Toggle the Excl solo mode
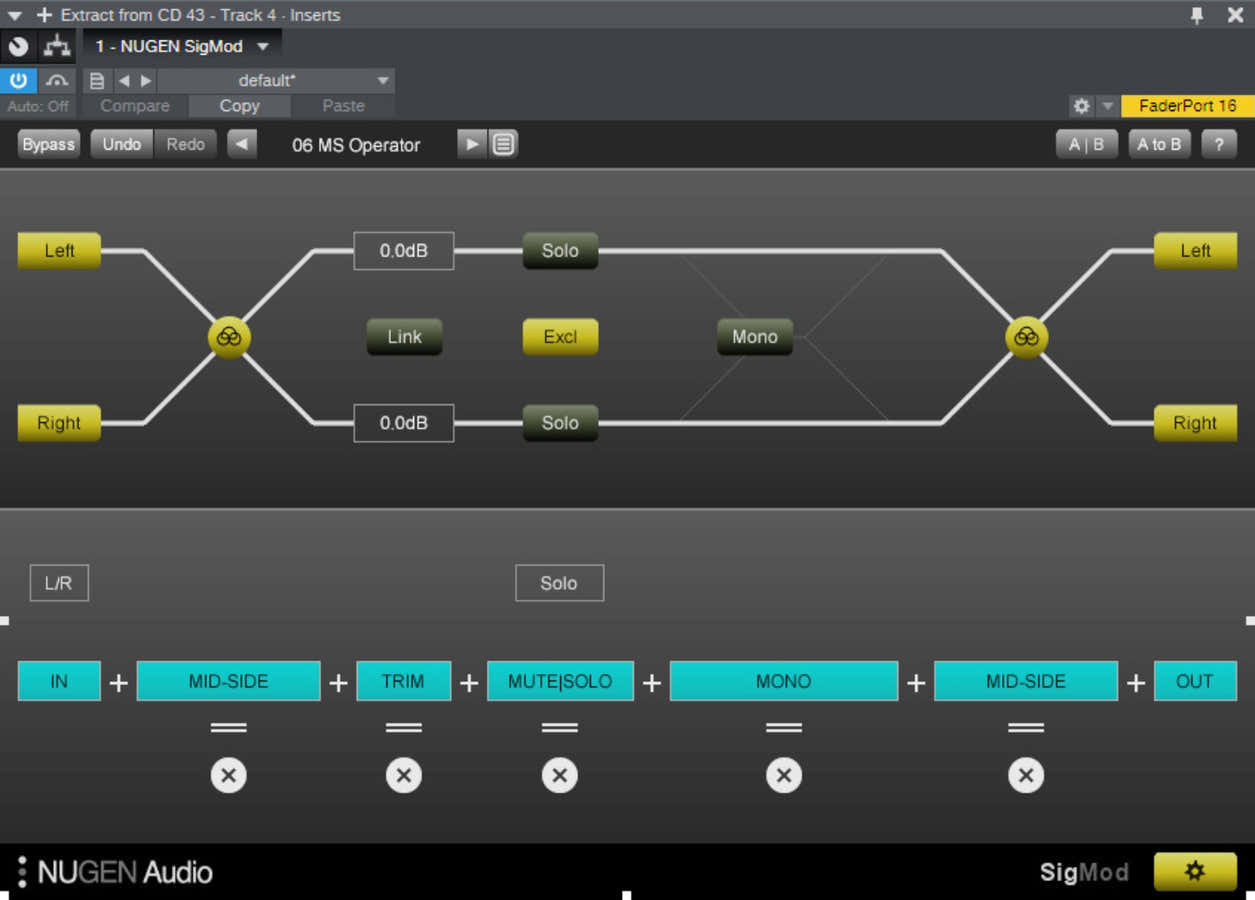The height and width of the screenshot is (900, 1255). pyautogui.click(x=560, y=337)
